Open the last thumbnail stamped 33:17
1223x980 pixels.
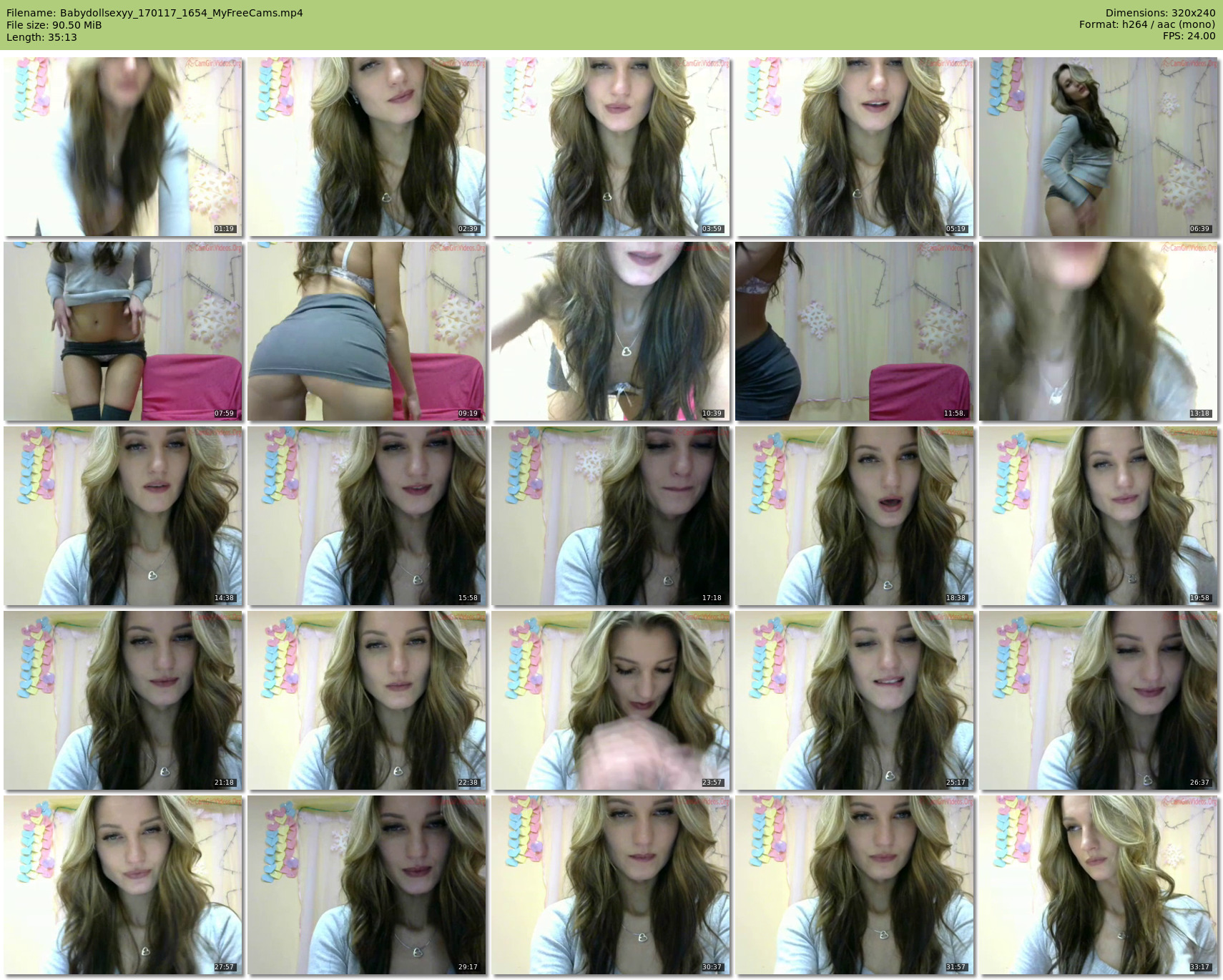click(x=1099, y=885)
